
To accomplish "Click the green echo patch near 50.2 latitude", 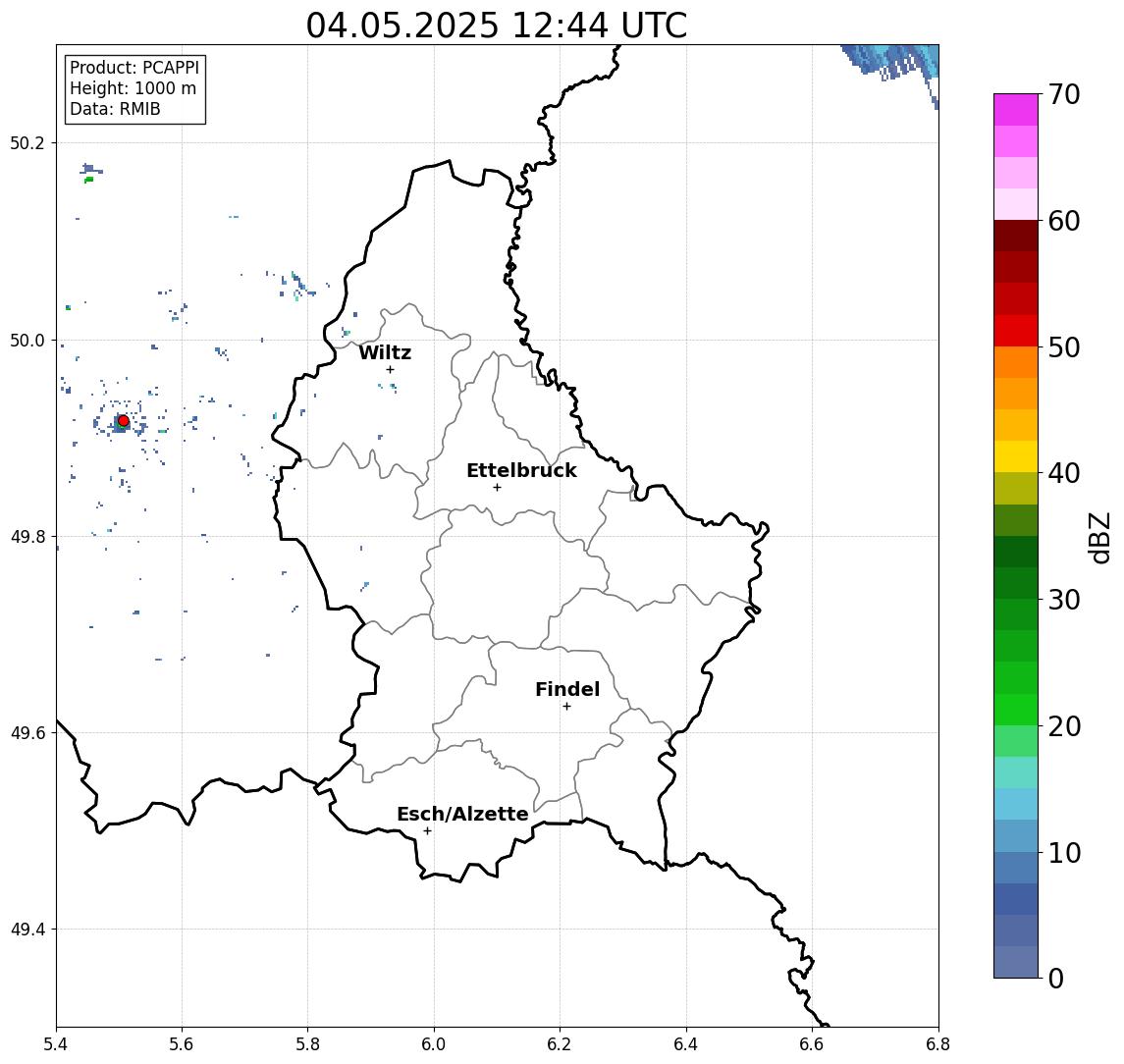I will (x=89, y=180).
